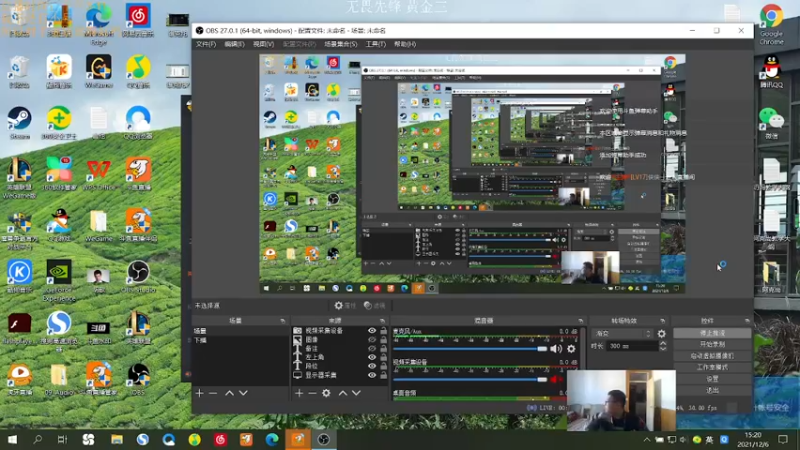Move source up in Sources panel
This screenshot has height=450, width=800.
pos(343,393)
